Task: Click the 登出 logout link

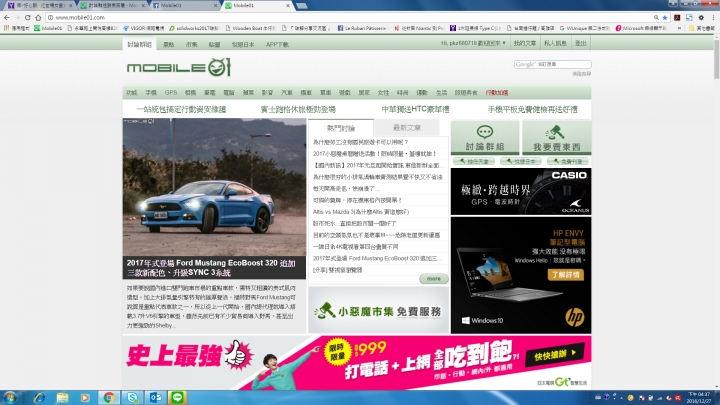Action: click(x=581, y=43)
